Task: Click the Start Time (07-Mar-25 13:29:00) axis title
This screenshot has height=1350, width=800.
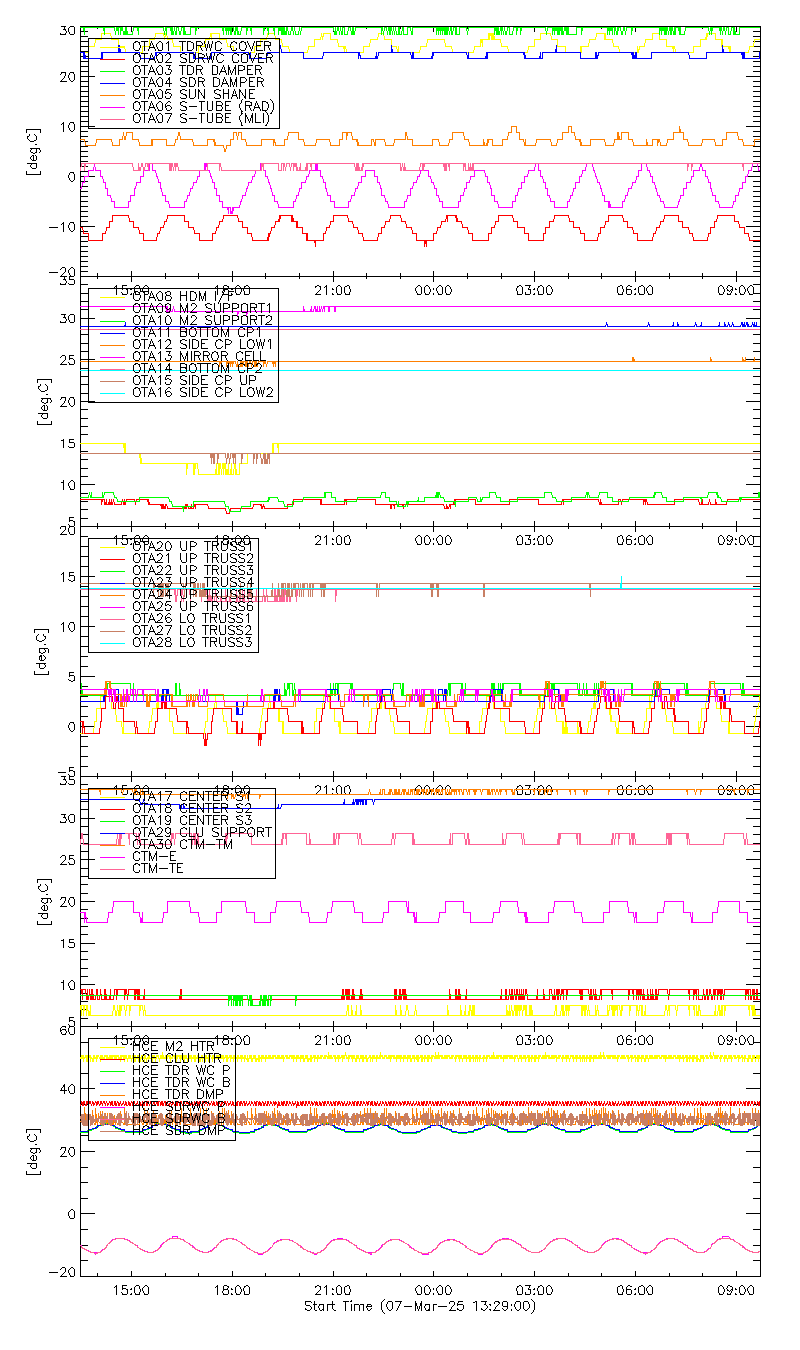Action: 419,1306
